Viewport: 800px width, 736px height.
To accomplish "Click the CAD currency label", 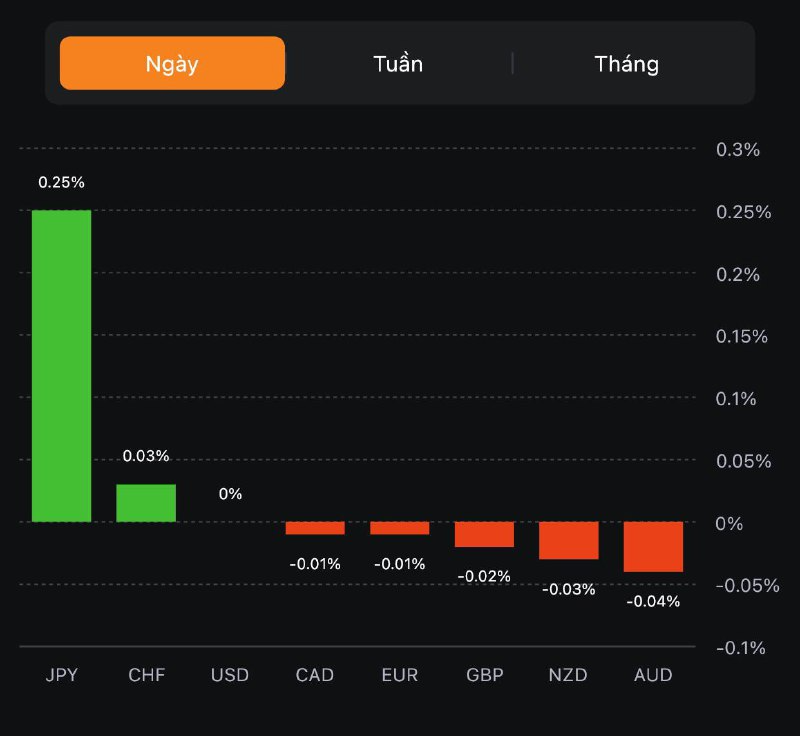I will tap(315, 675).
